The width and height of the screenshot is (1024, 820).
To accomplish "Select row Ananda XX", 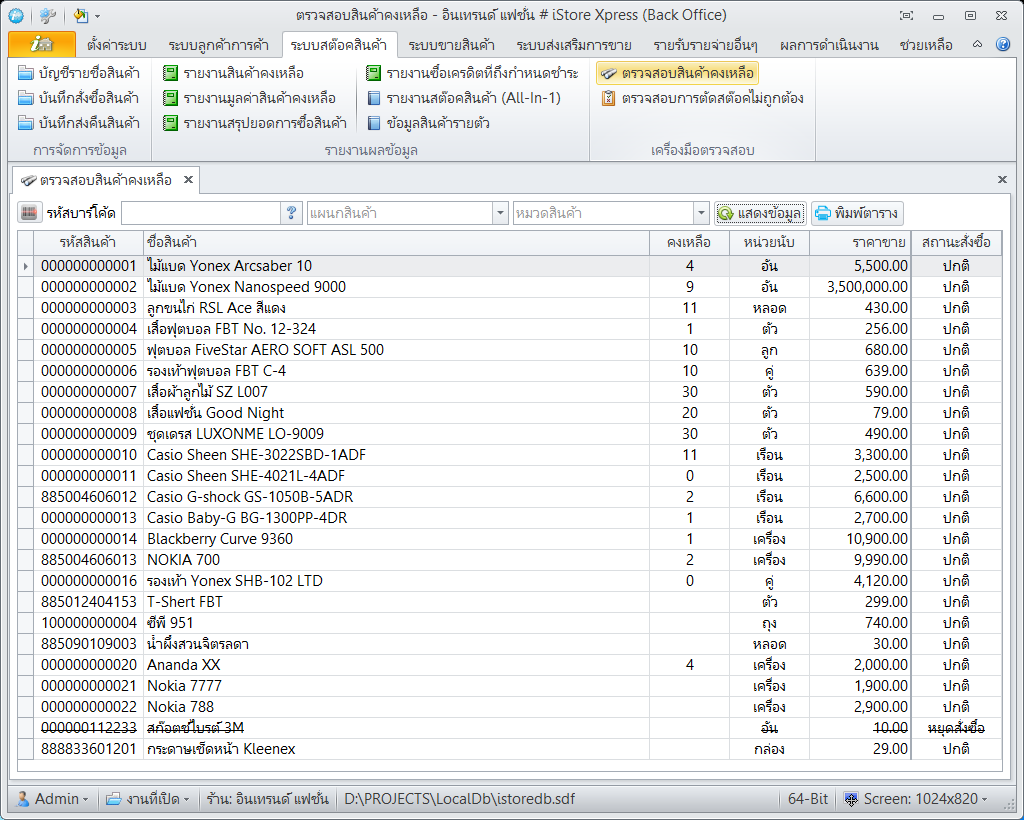I will coord(509,665).
